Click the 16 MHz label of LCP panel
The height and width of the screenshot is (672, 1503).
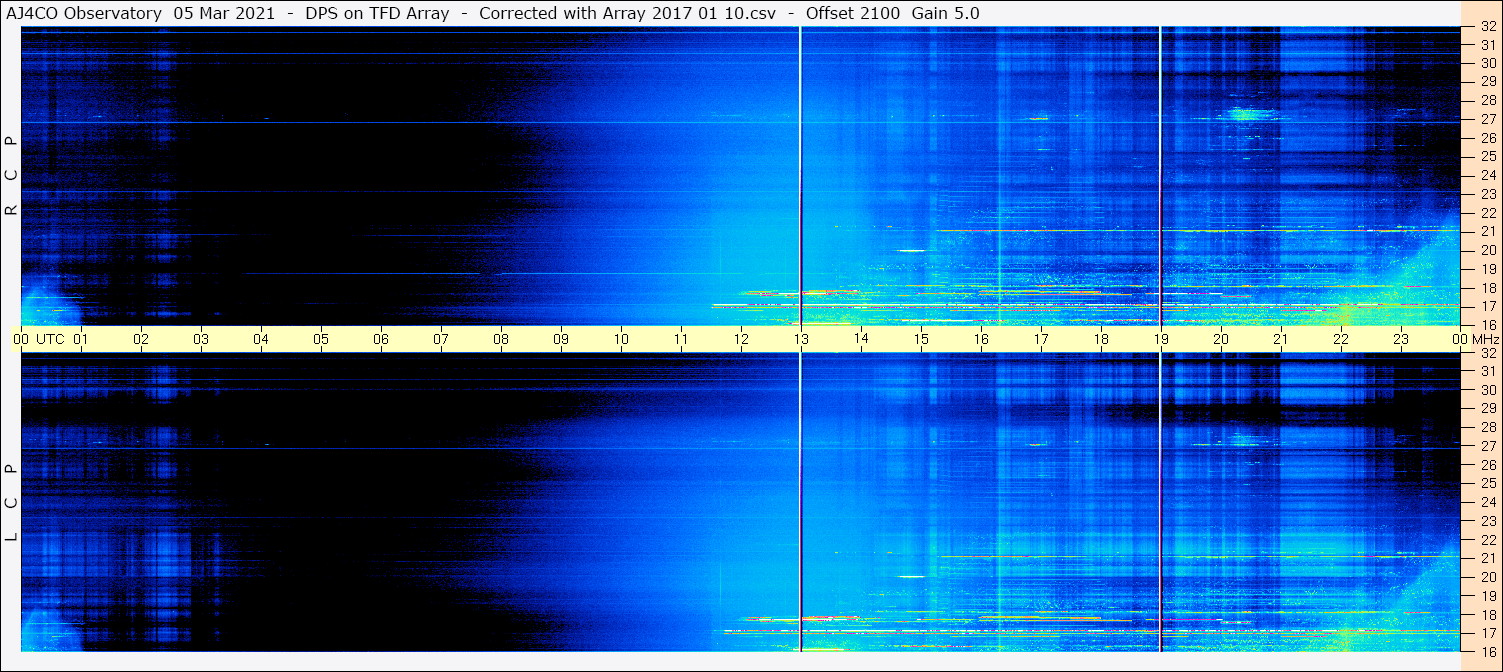click(x=1487, y=651)
